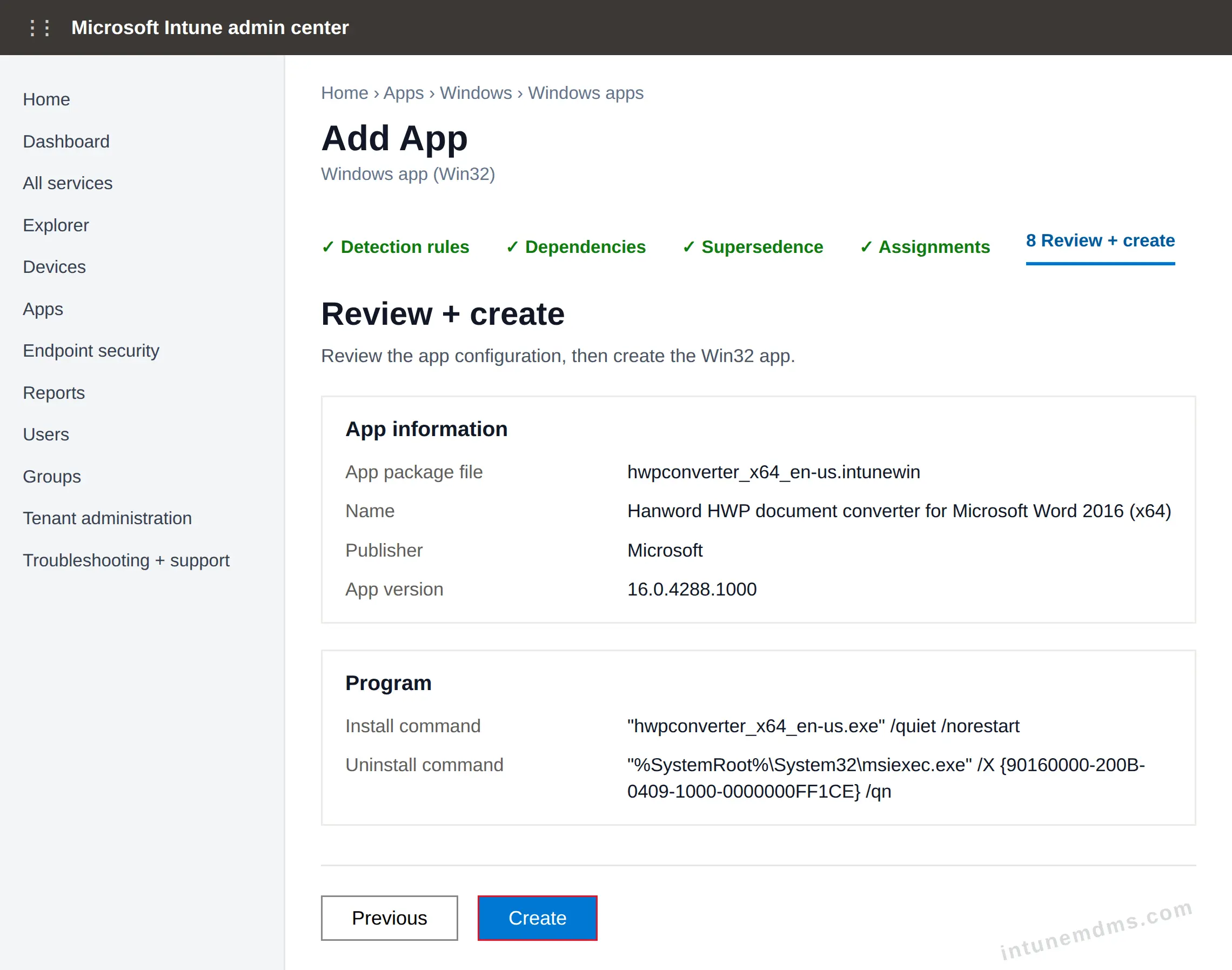1232x970 pixels.
Task: Open Groups in the sidebar
Action: point(52,477)
